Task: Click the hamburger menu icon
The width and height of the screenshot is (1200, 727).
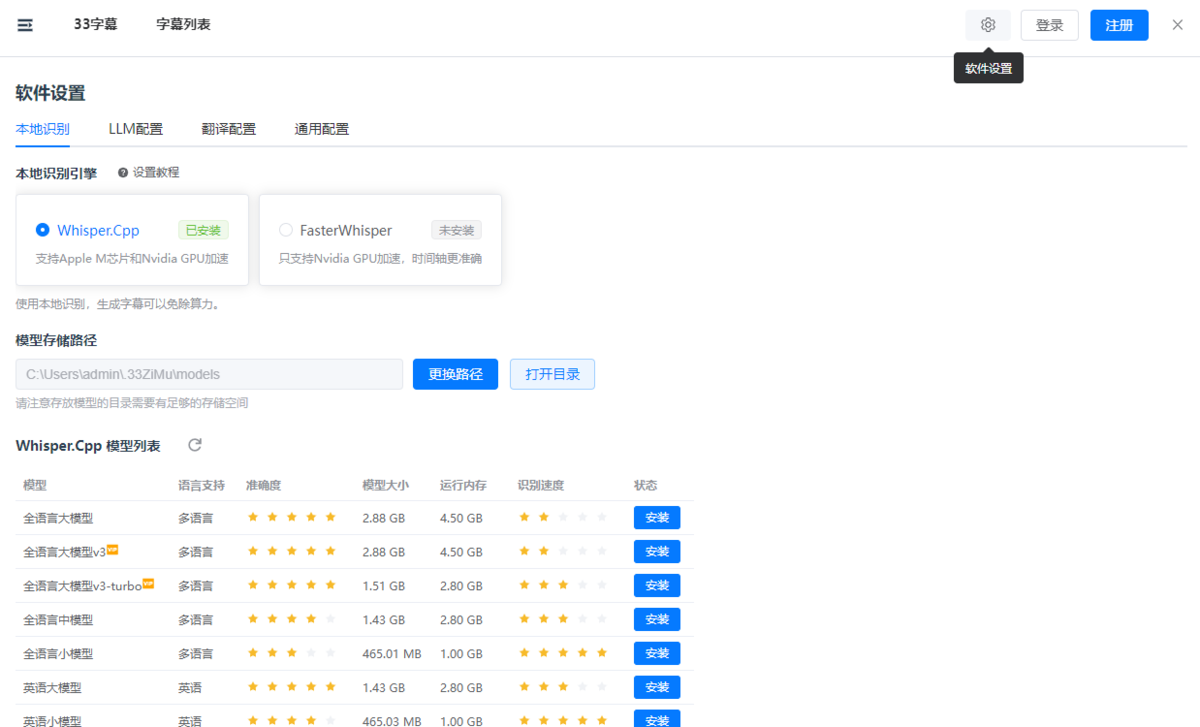Action: coord(25,25)
